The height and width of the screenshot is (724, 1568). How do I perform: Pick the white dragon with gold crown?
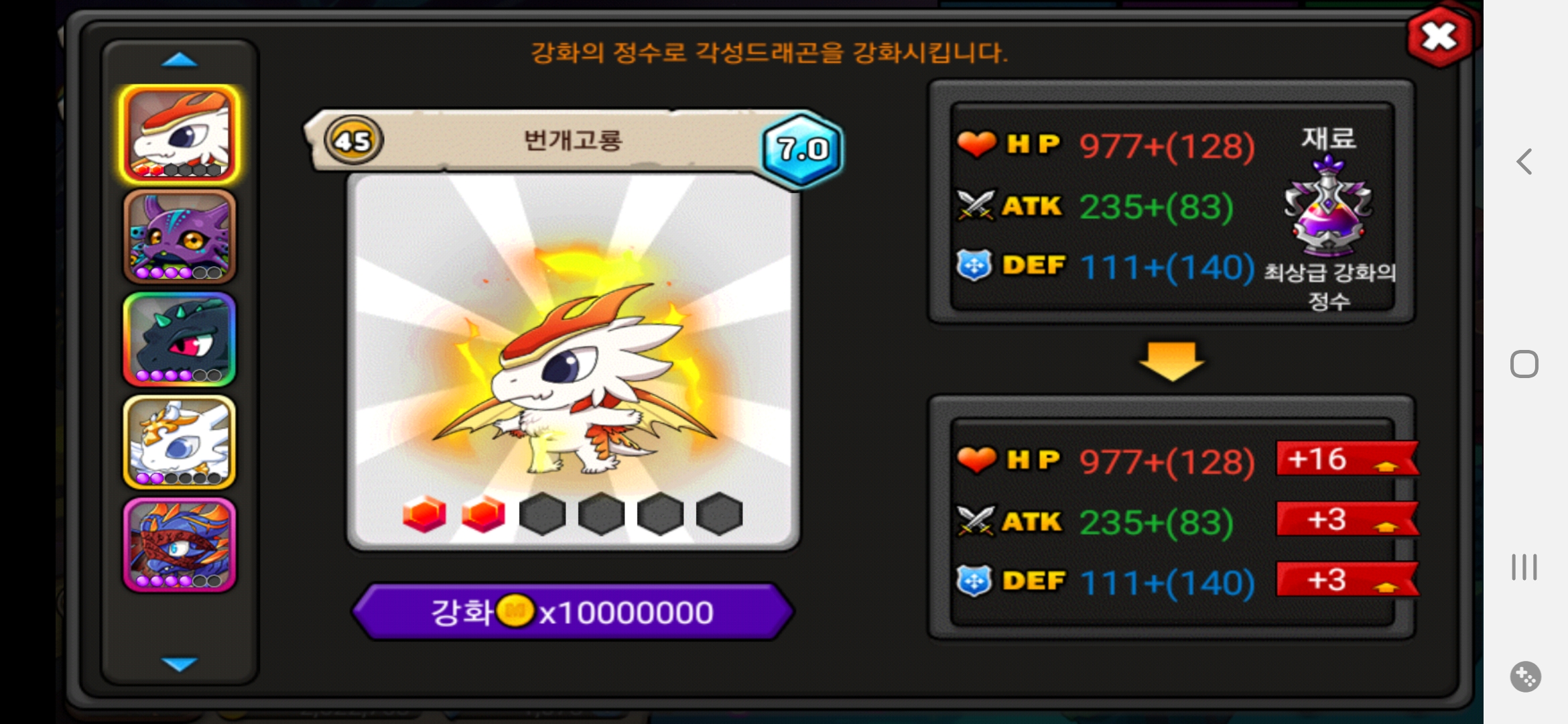(179, 442)
